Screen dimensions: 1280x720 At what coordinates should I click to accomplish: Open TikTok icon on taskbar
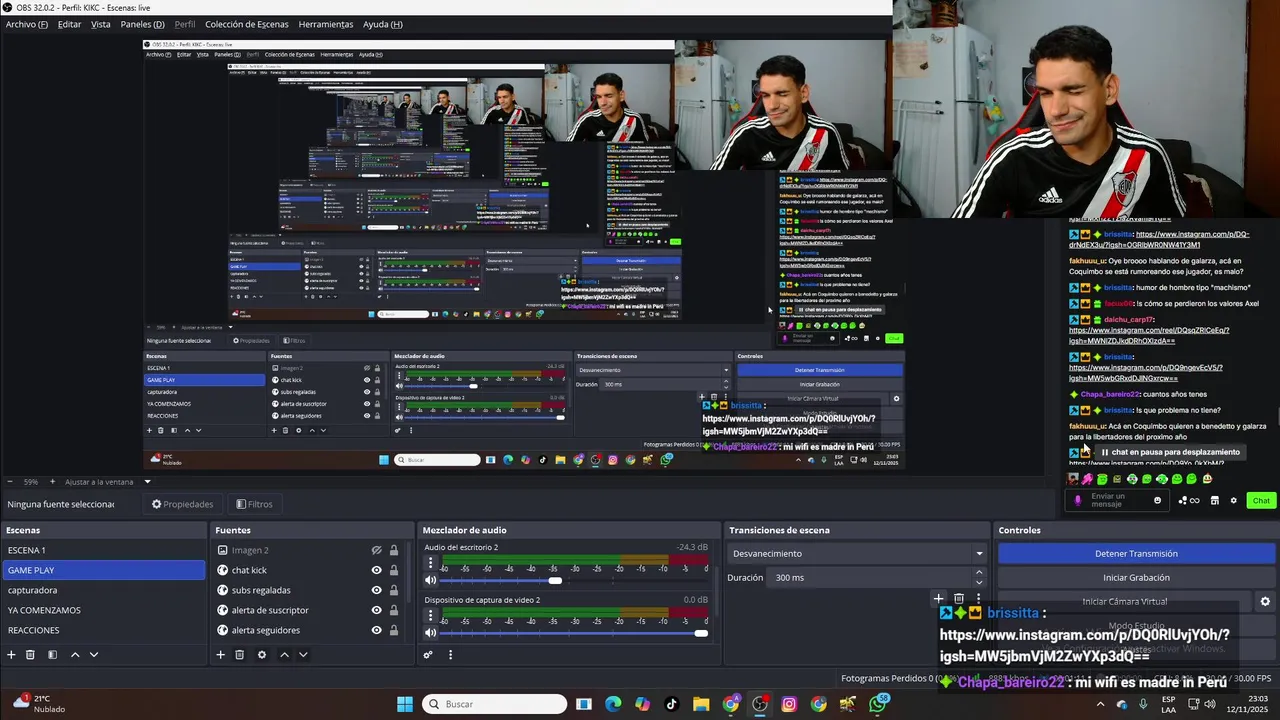tap(671, 704)
